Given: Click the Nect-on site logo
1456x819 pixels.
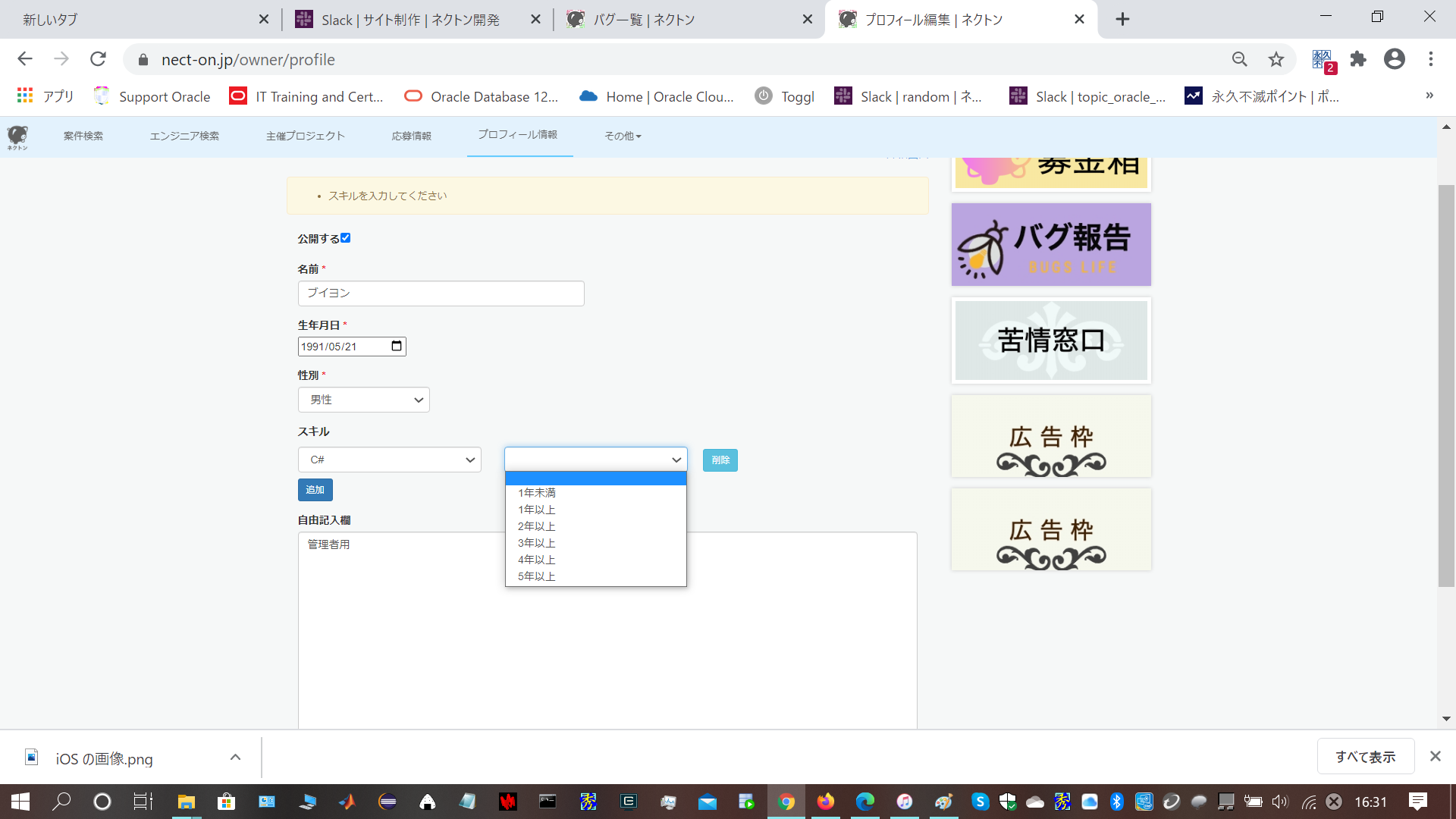Looking at the screenshot, I should pos(17,136).
